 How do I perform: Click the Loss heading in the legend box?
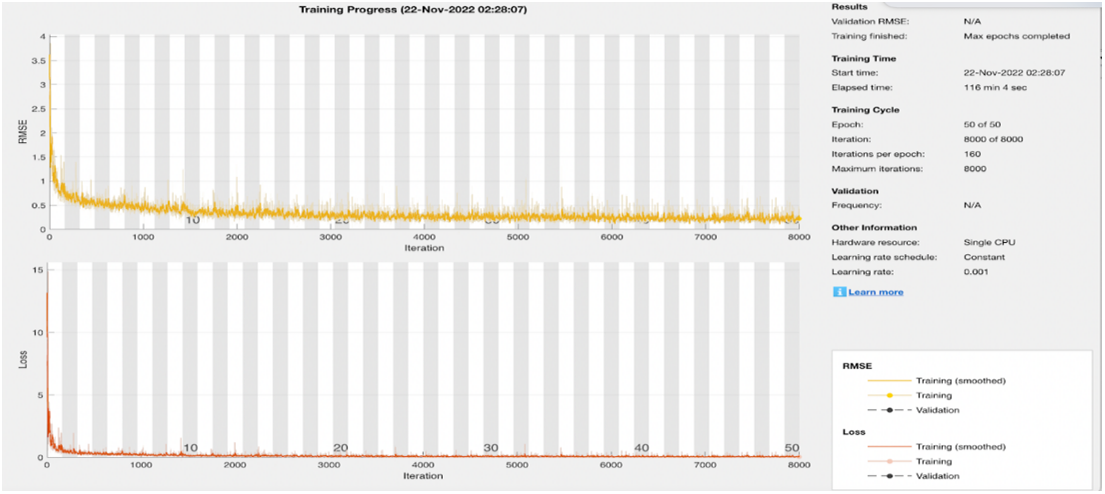click(853, 432)
